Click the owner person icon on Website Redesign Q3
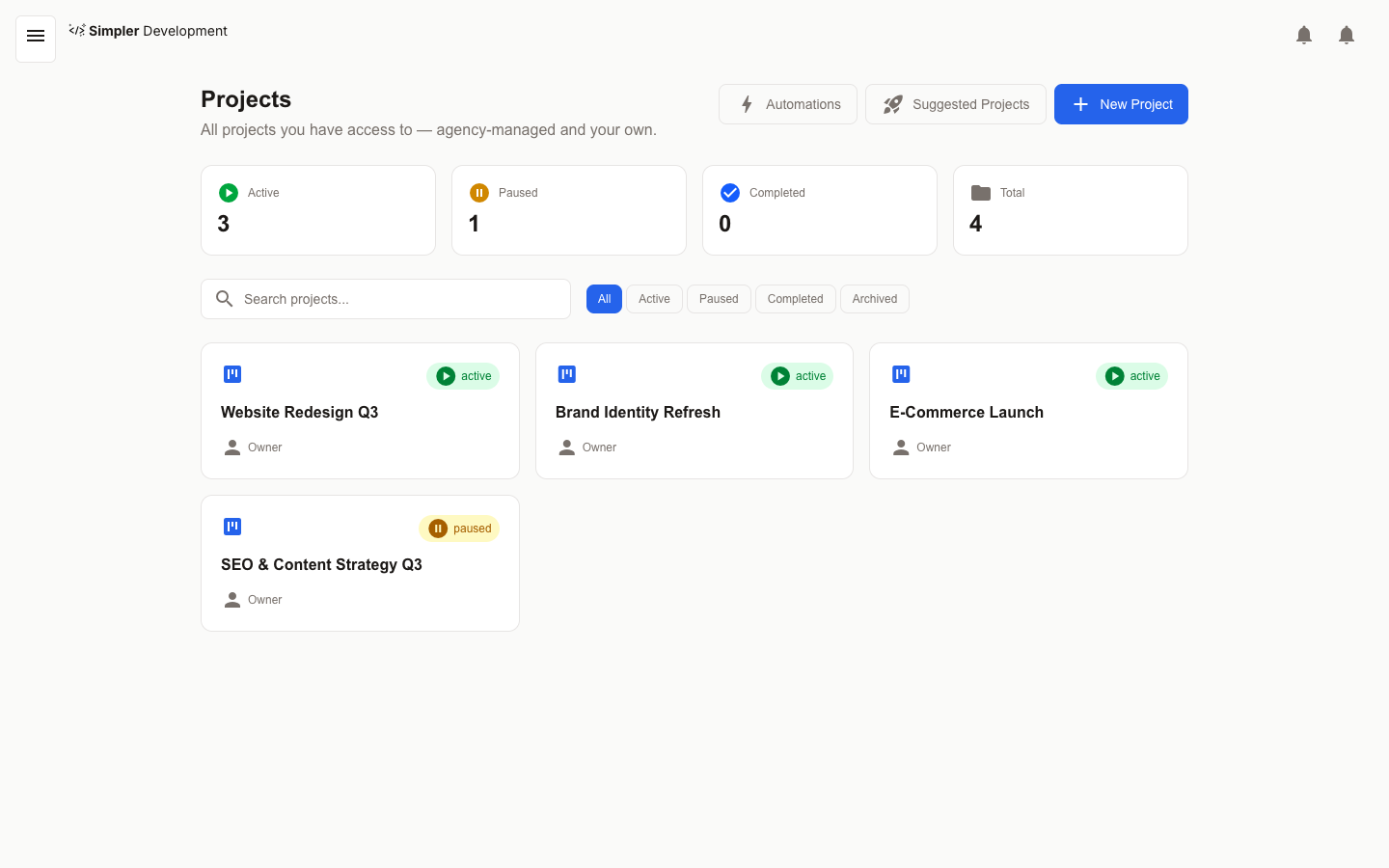The width and height of the screenshot is (1389, 868). click(x=232, y=448)
